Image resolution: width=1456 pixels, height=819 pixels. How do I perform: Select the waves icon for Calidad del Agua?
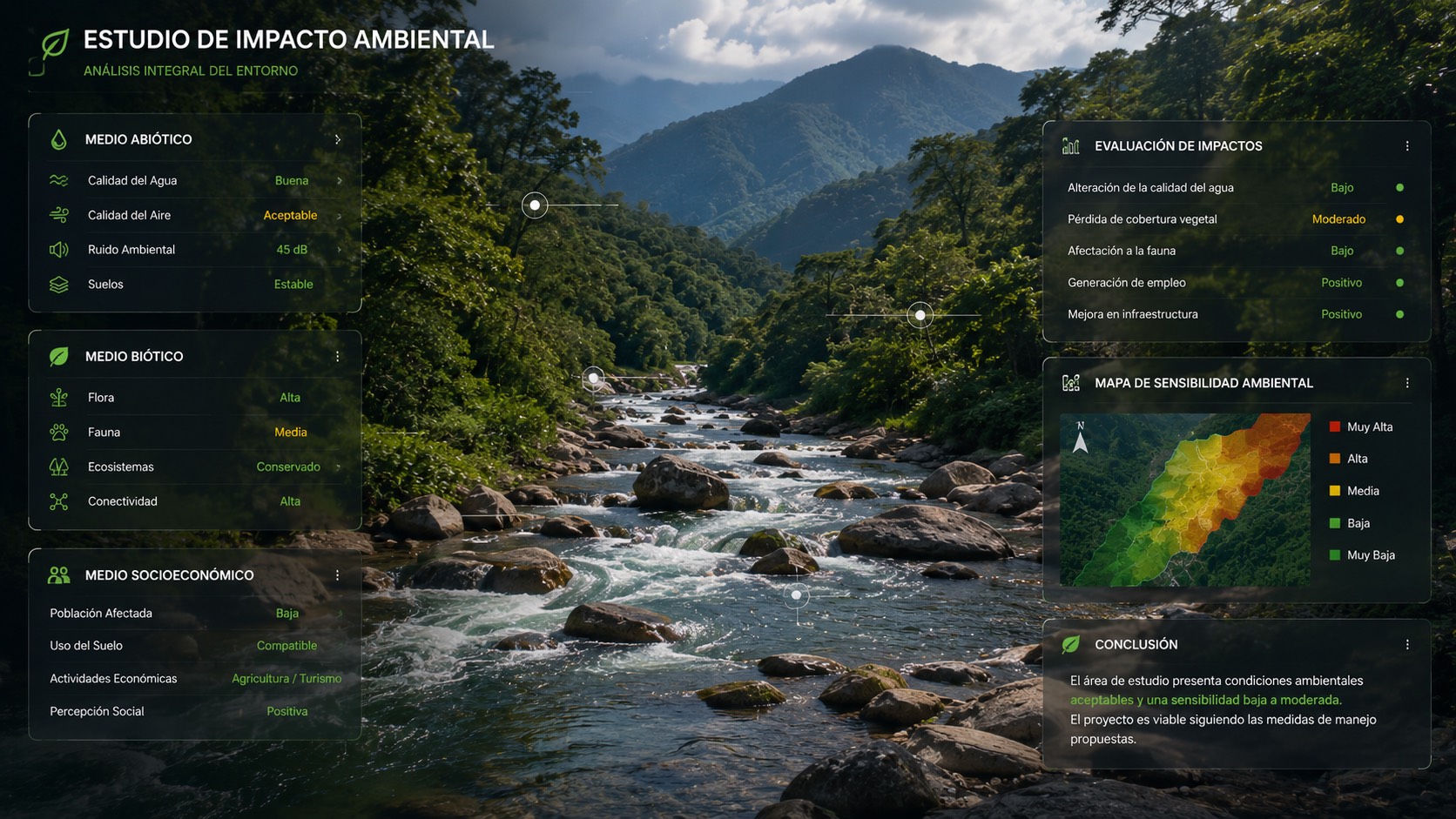point(58,180)
